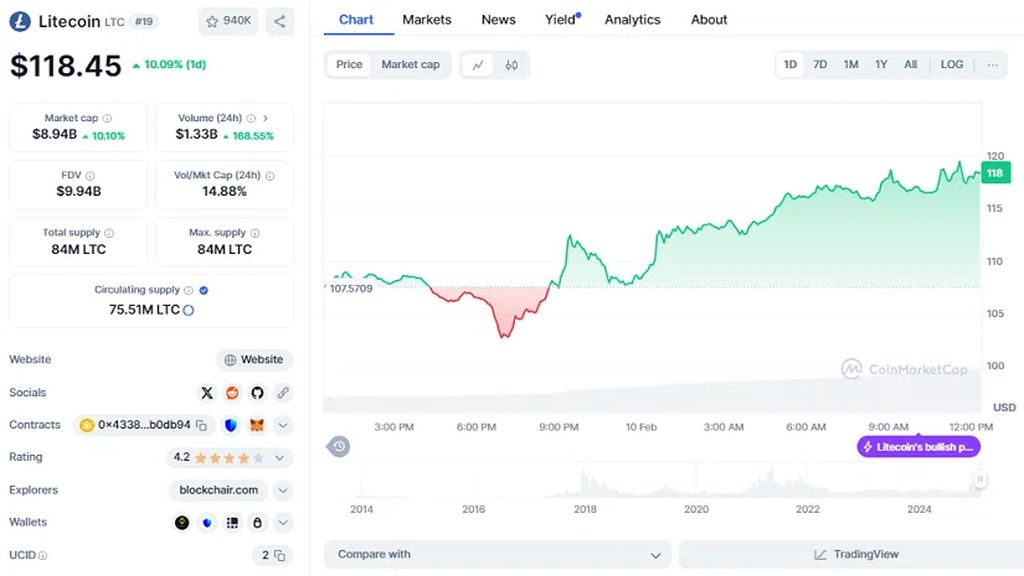Image resolution: width=1024 pixels, height=576 pixels.
Task: Expand the Explorers dropdown chevron
Action: tap(283, 490)
